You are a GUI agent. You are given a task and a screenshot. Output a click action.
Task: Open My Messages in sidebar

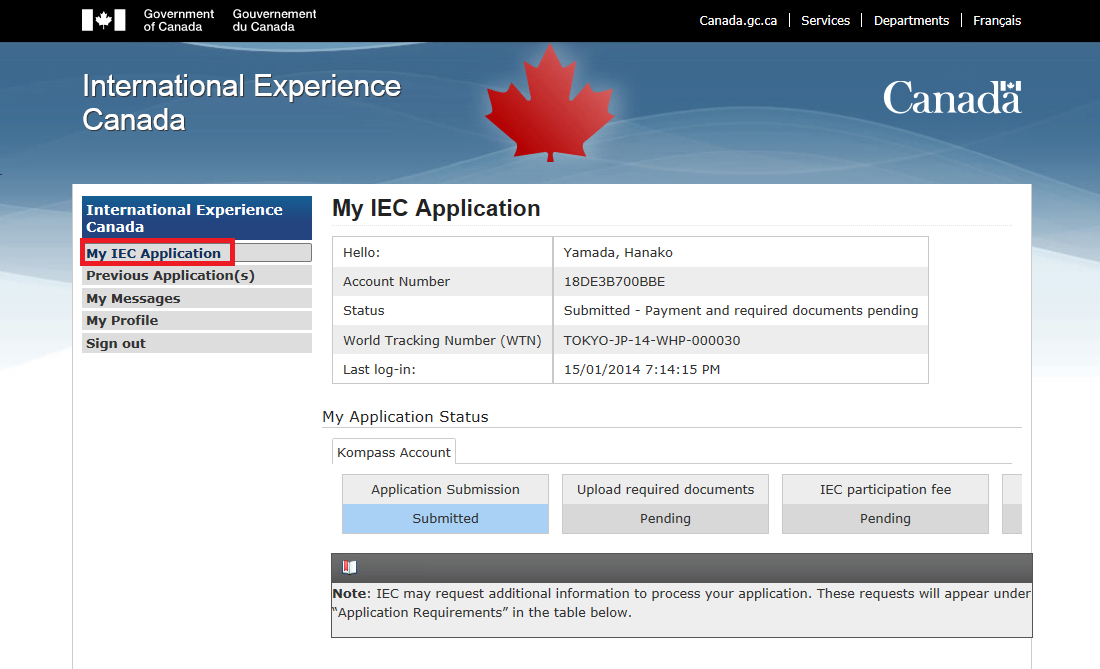[x=196, y=298]
